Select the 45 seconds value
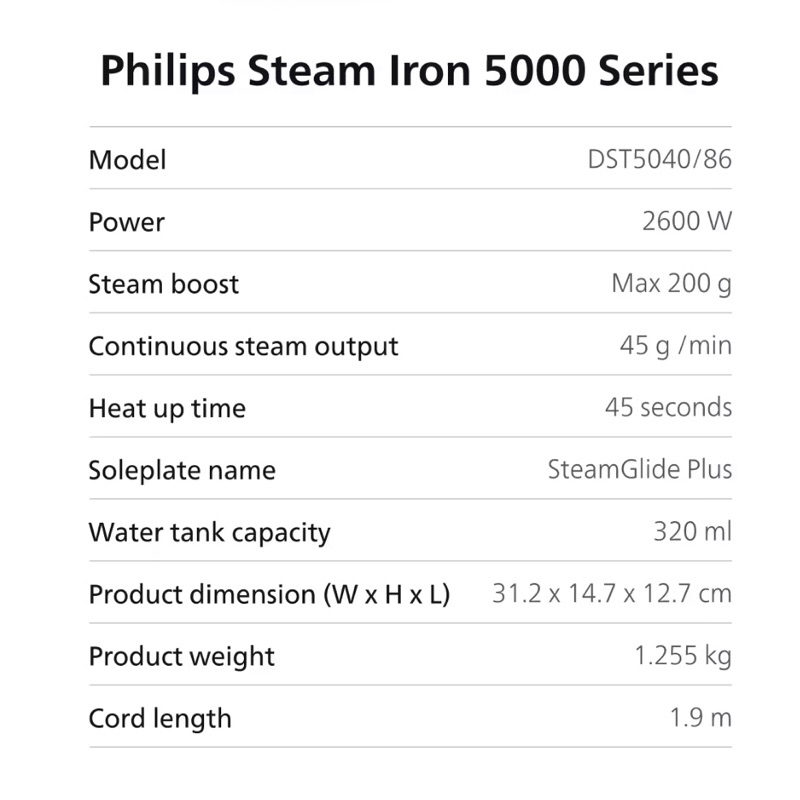The height and width of the screenshot is (800, 800). tap(668, 408)
